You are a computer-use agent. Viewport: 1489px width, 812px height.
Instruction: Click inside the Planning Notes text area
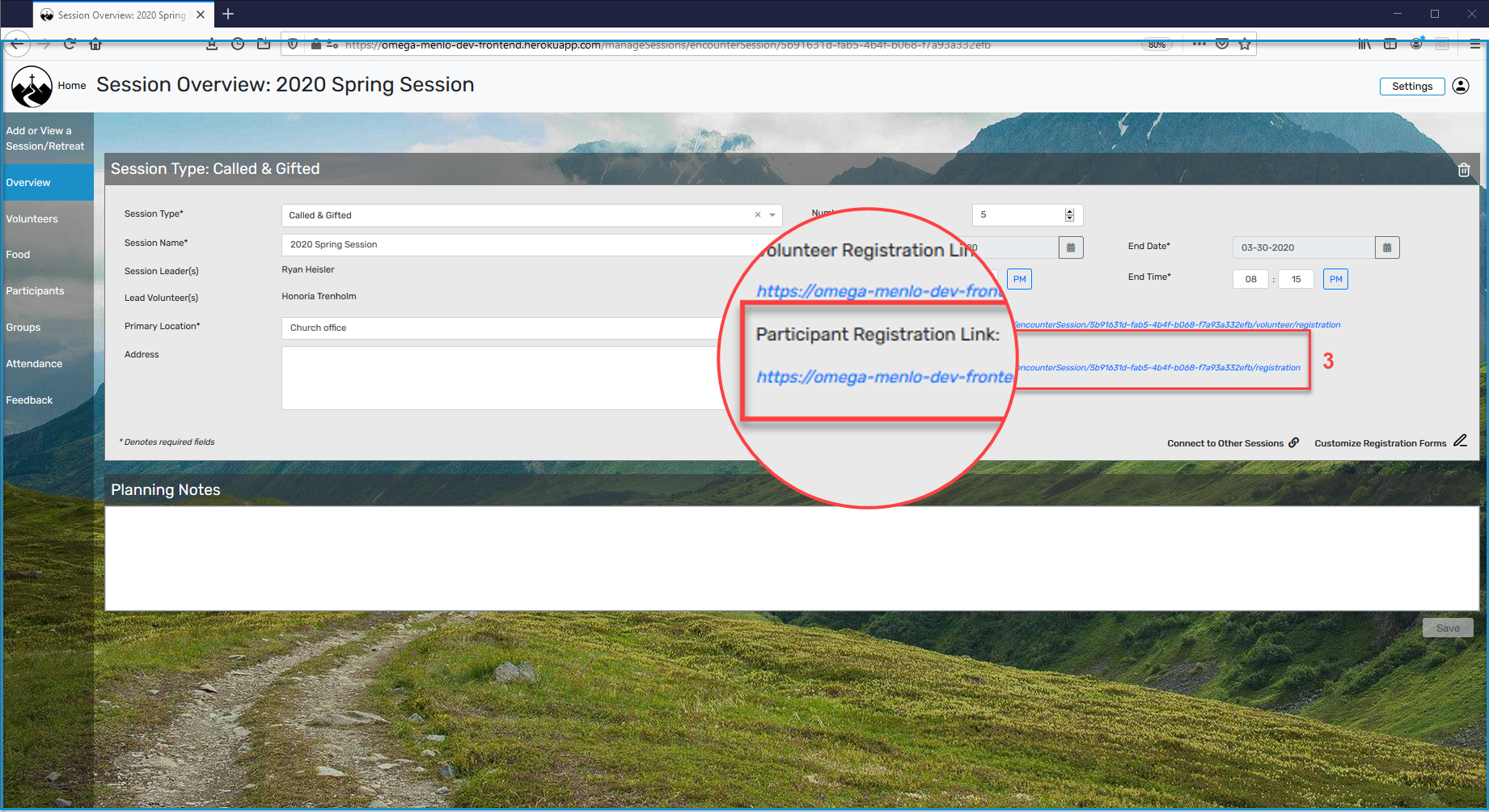(x=792, y=558)
